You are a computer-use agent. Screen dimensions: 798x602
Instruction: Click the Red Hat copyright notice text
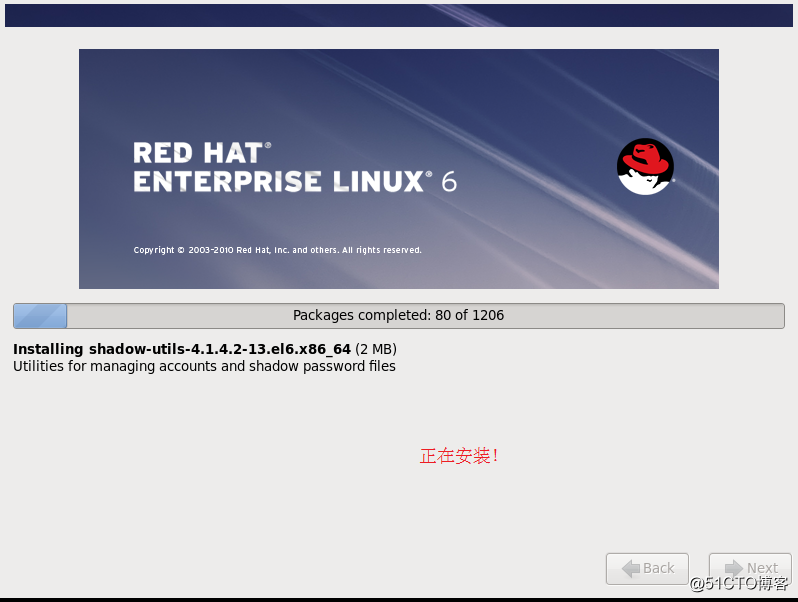(x=277, y=250)
